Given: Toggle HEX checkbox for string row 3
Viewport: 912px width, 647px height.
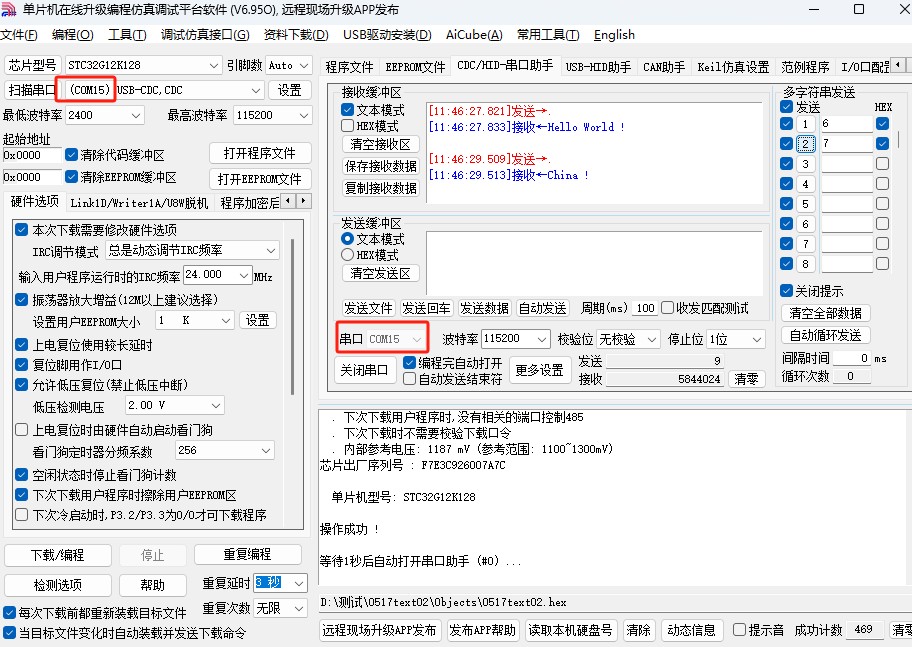Looking at the screenshot, I should 882,163.
